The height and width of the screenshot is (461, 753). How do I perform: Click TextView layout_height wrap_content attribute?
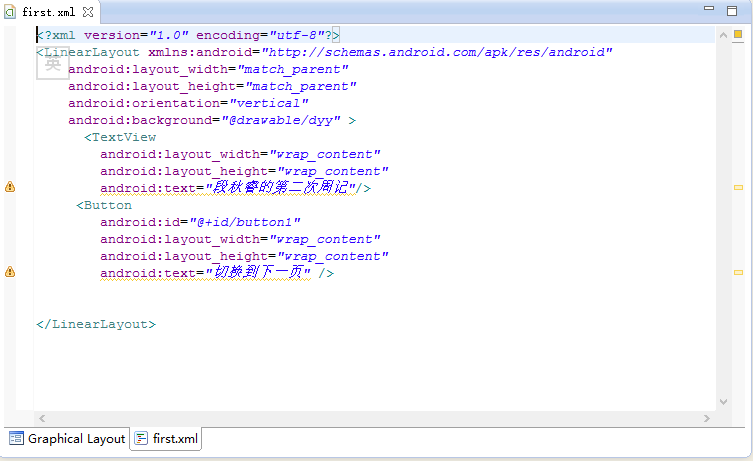pos(244,171)
